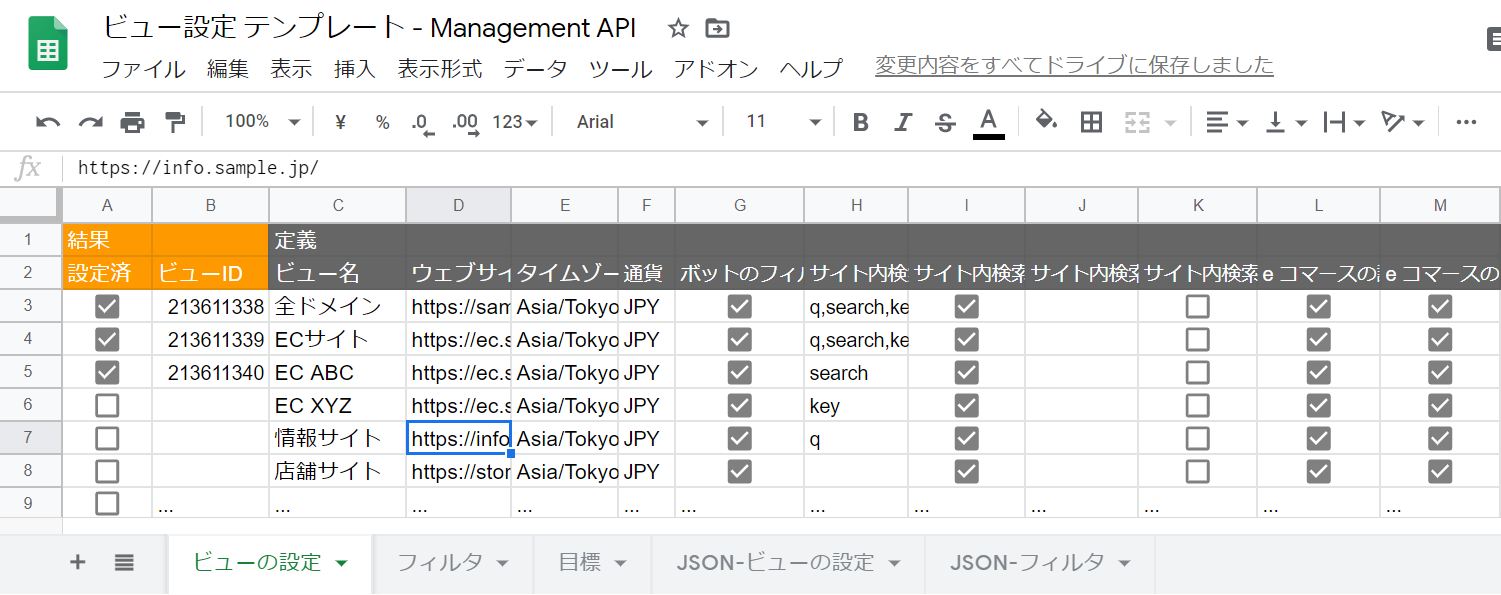Viewport: 1501px width, 595px height.
Task: Decrease decimal places
Action: pyautogui.click(x=423, y=123)
